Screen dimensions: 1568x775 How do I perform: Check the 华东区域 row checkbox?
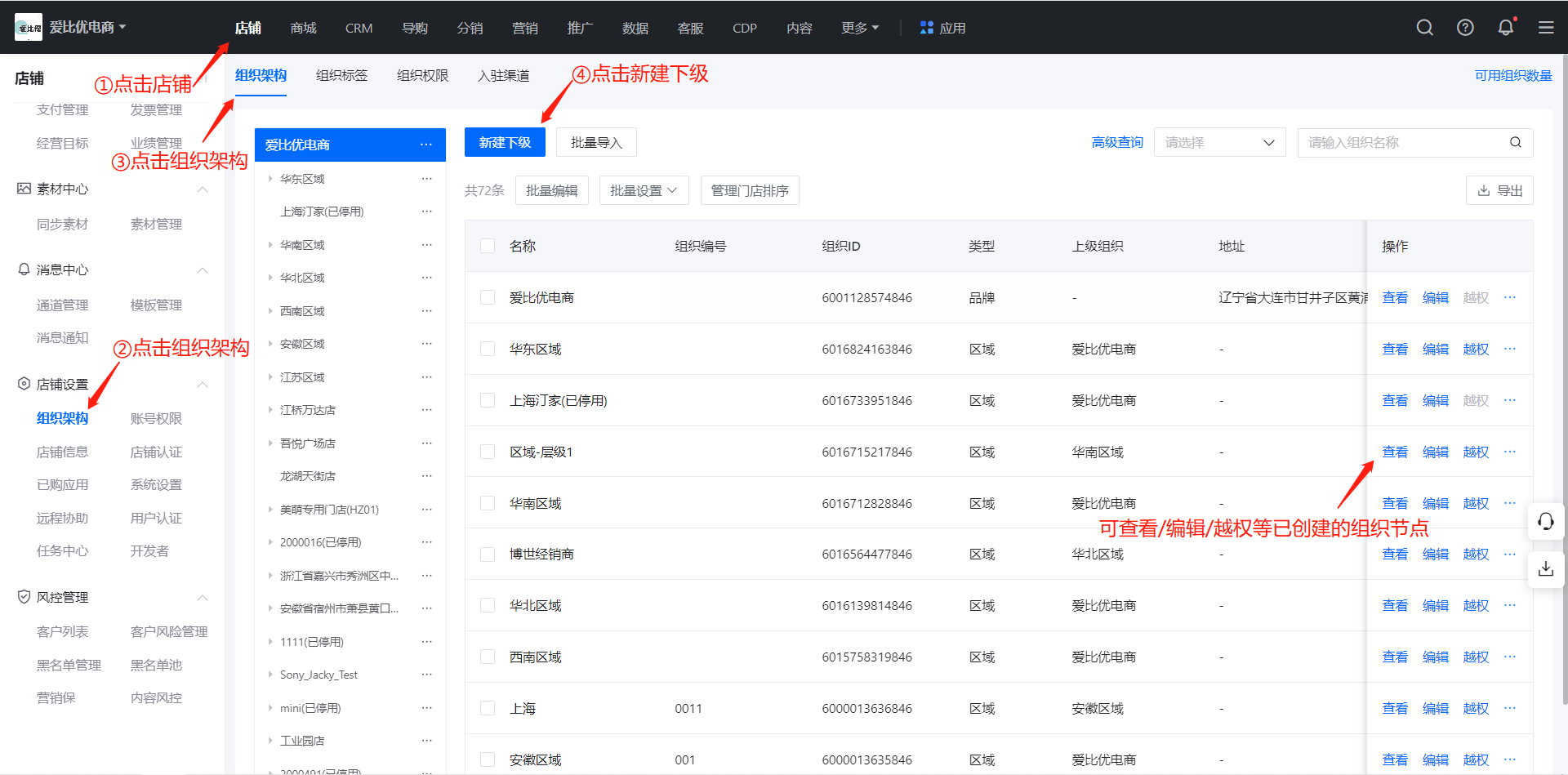488,349
